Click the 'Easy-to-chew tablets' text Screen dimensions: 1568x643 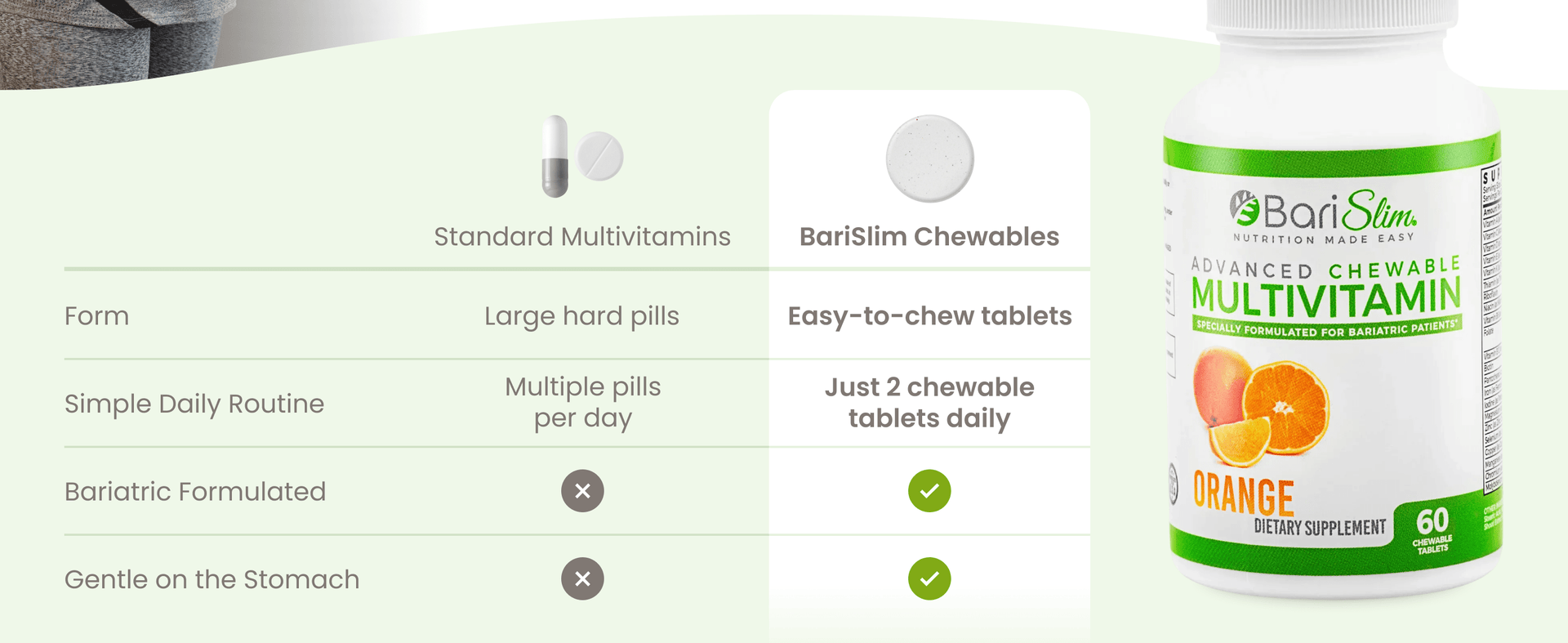click(x=929, y=316)
